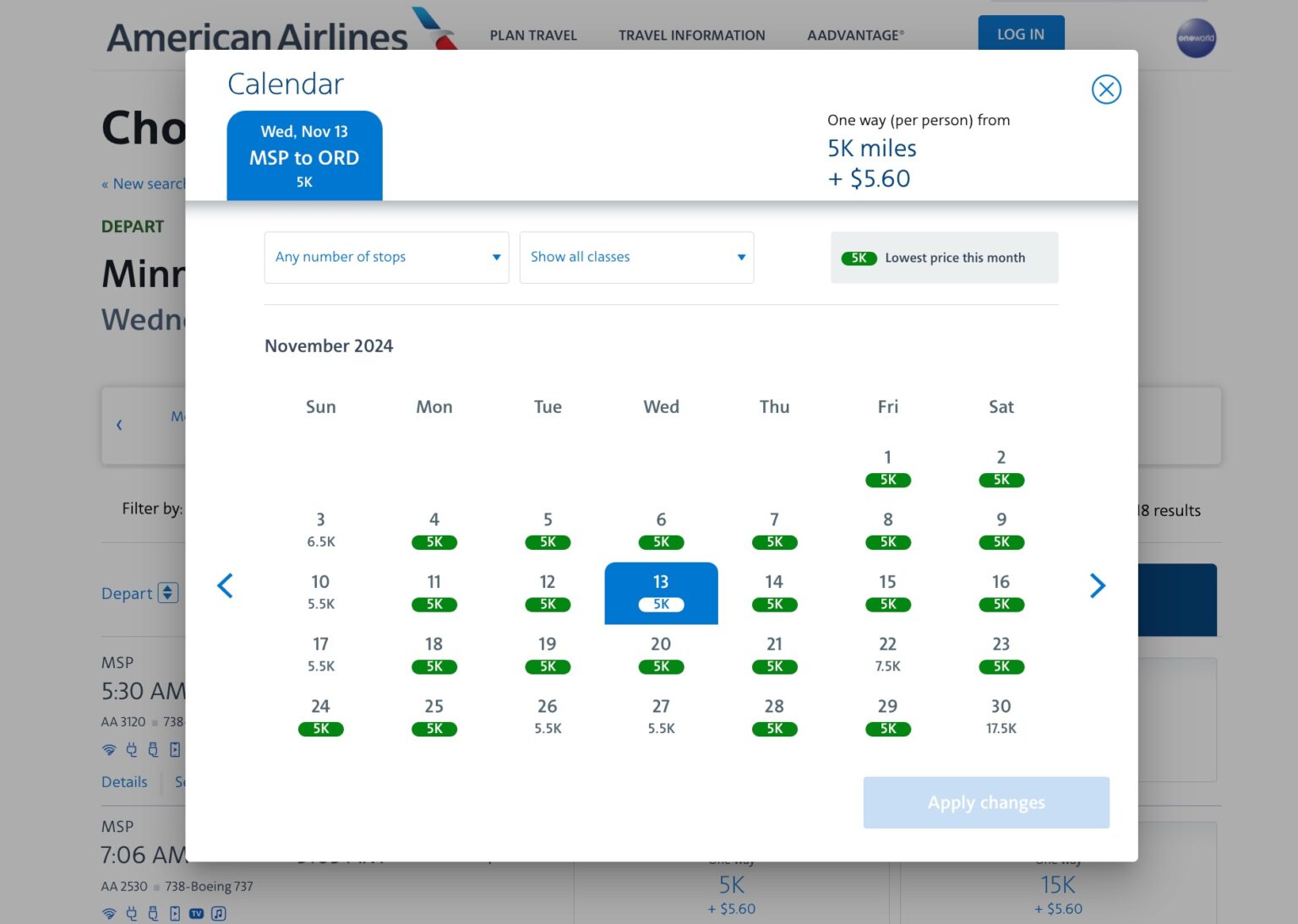Open the Show all classes dropdown
This screenshot has width=1298, height=924.
636,257
